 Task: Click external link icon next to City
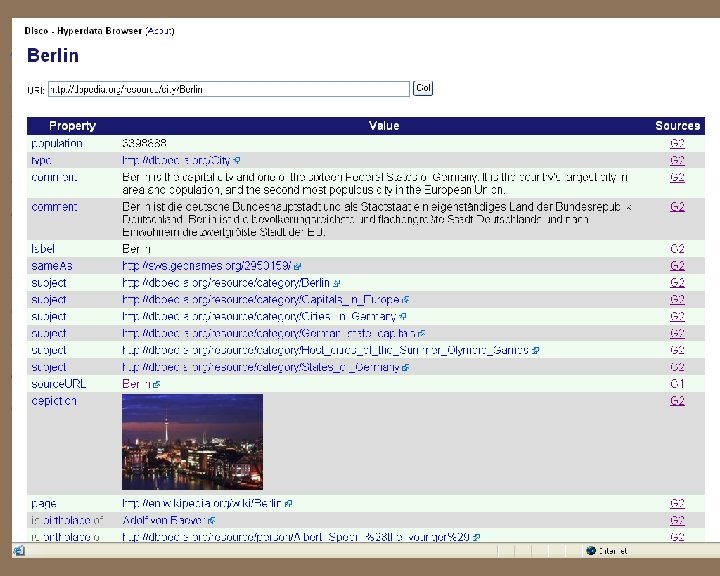[236, 161]
